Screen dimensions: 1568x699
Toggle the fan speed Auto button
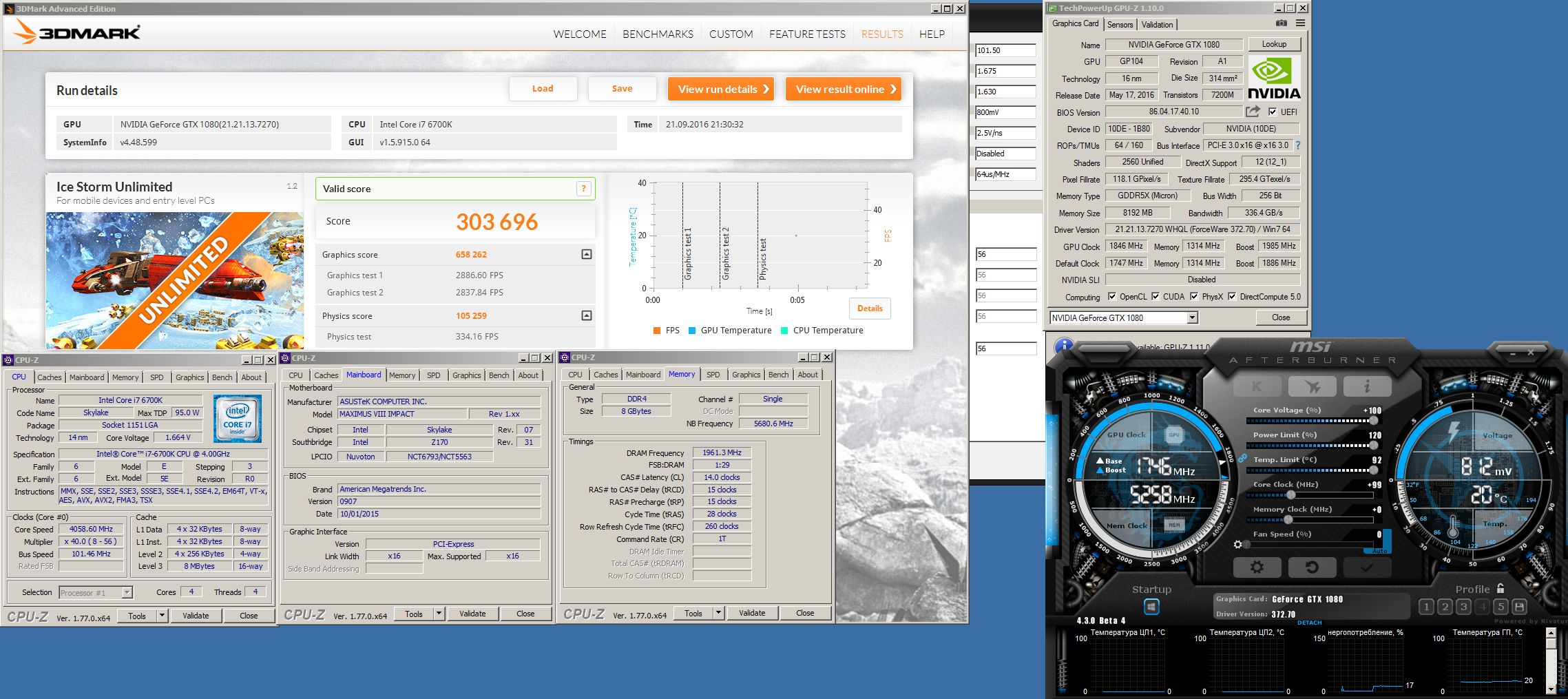1379,551
